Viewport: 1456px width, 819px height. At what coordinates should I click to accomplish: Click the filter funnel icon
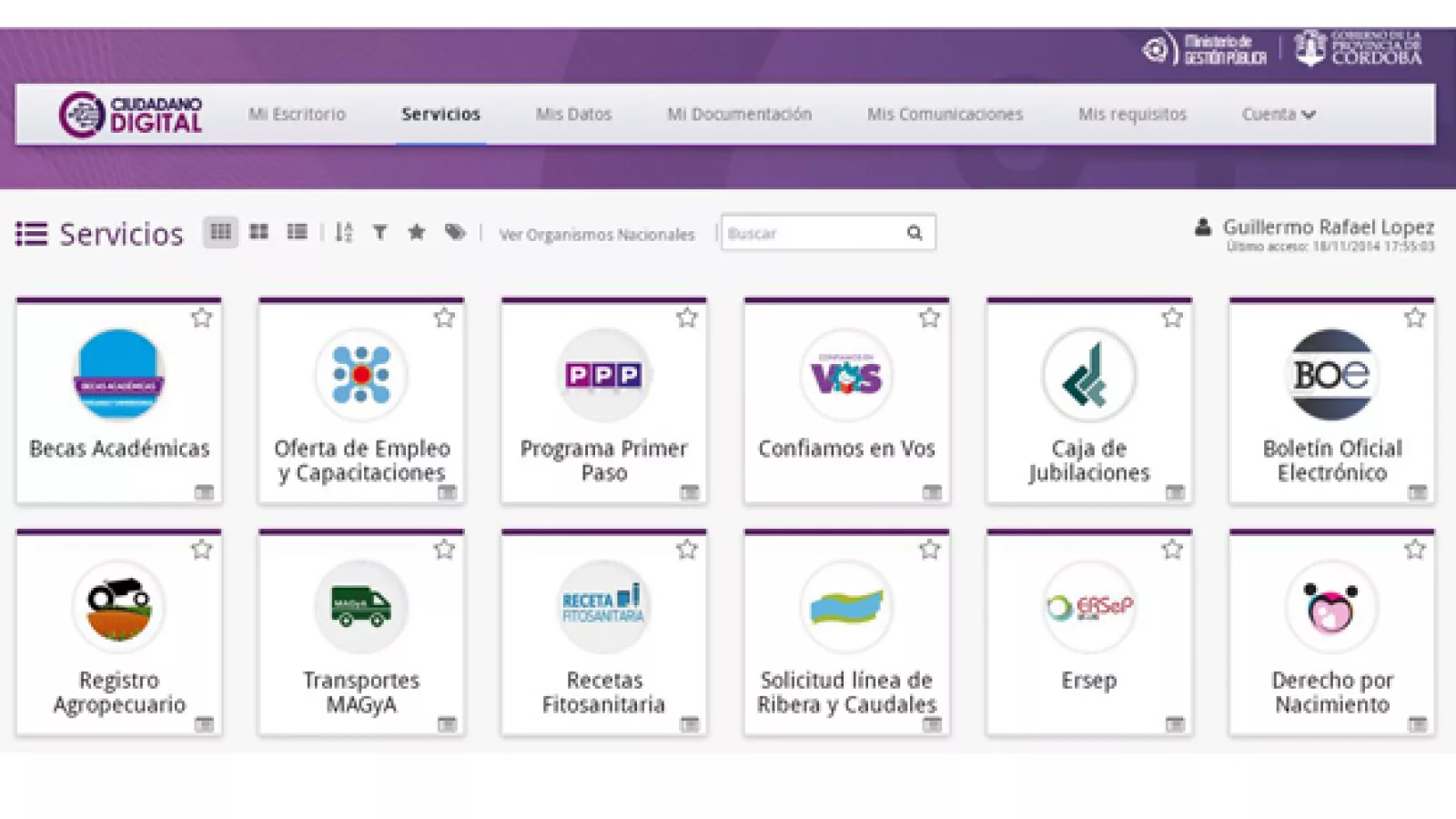click(x=379, y=233)
